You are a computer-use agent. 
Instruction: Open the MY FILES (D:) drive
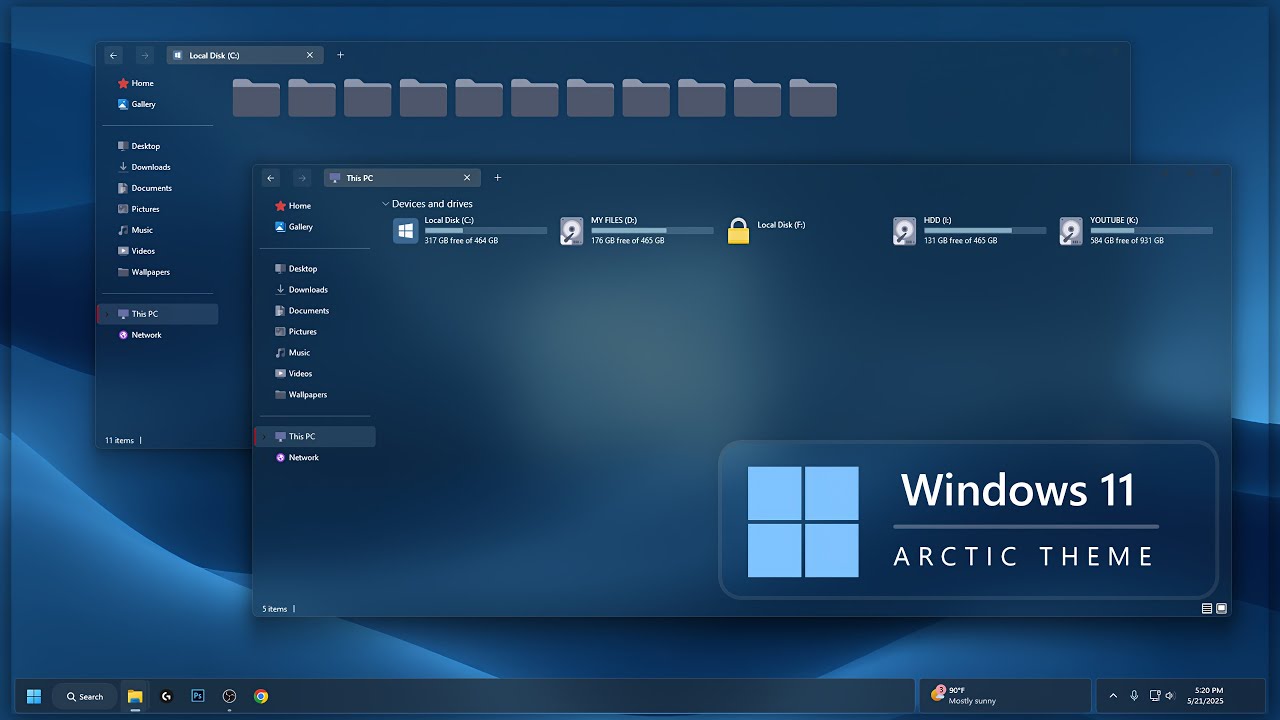coord(637,231)
